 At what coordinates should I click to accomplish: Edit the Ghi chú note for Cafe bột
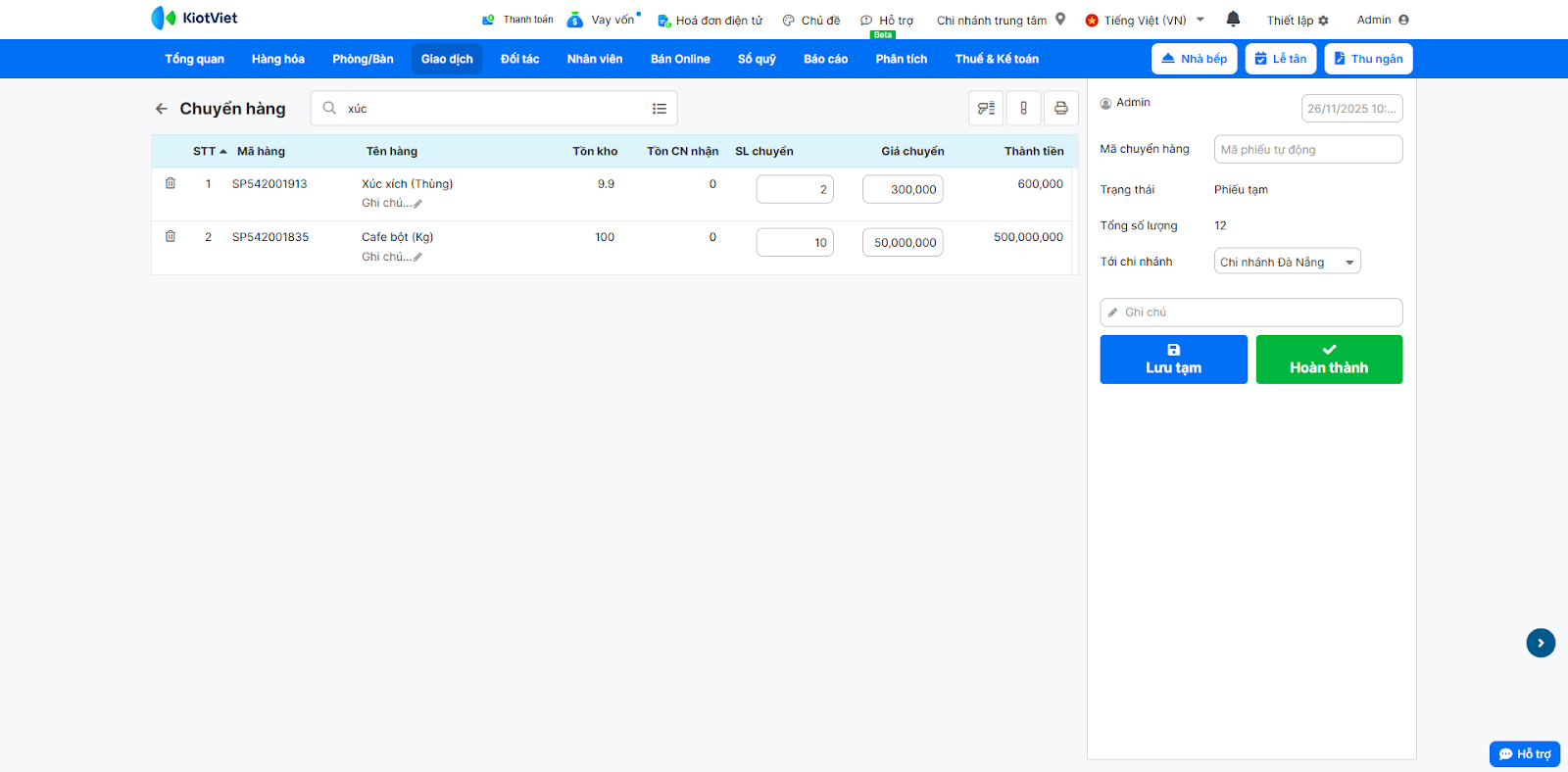(392, 257)
